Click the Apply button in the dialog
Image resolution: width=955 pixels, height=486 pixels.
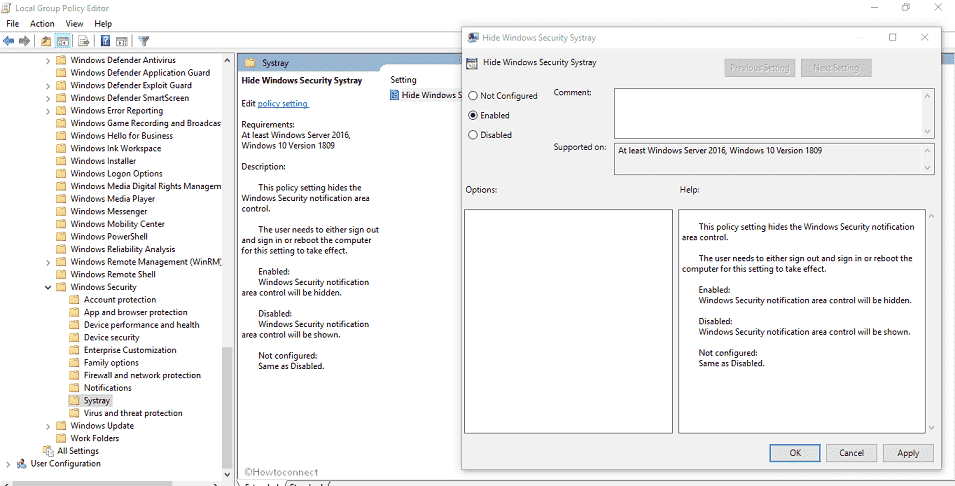908,453
